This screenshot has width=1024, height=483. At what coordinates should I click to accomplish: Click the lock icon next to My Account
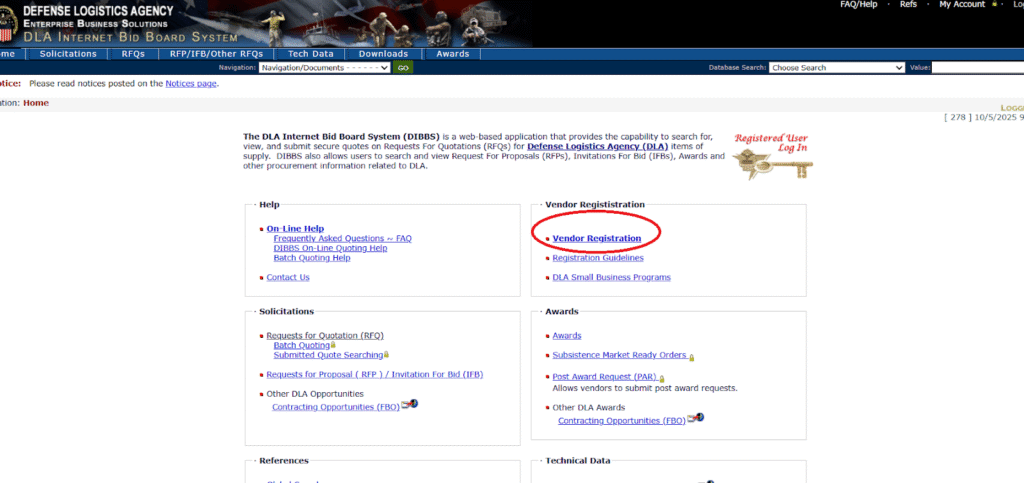(992, 5)
